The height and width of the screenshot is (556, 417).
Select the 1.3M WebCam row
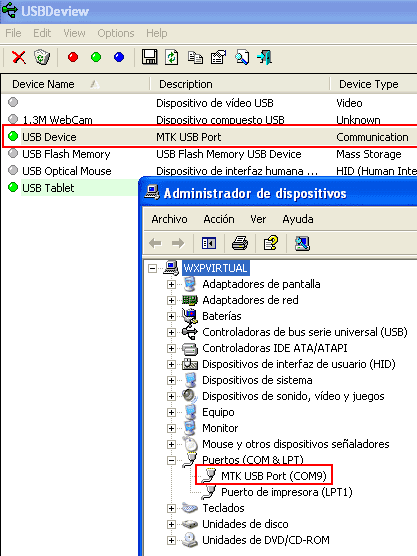tap(210, 119)
